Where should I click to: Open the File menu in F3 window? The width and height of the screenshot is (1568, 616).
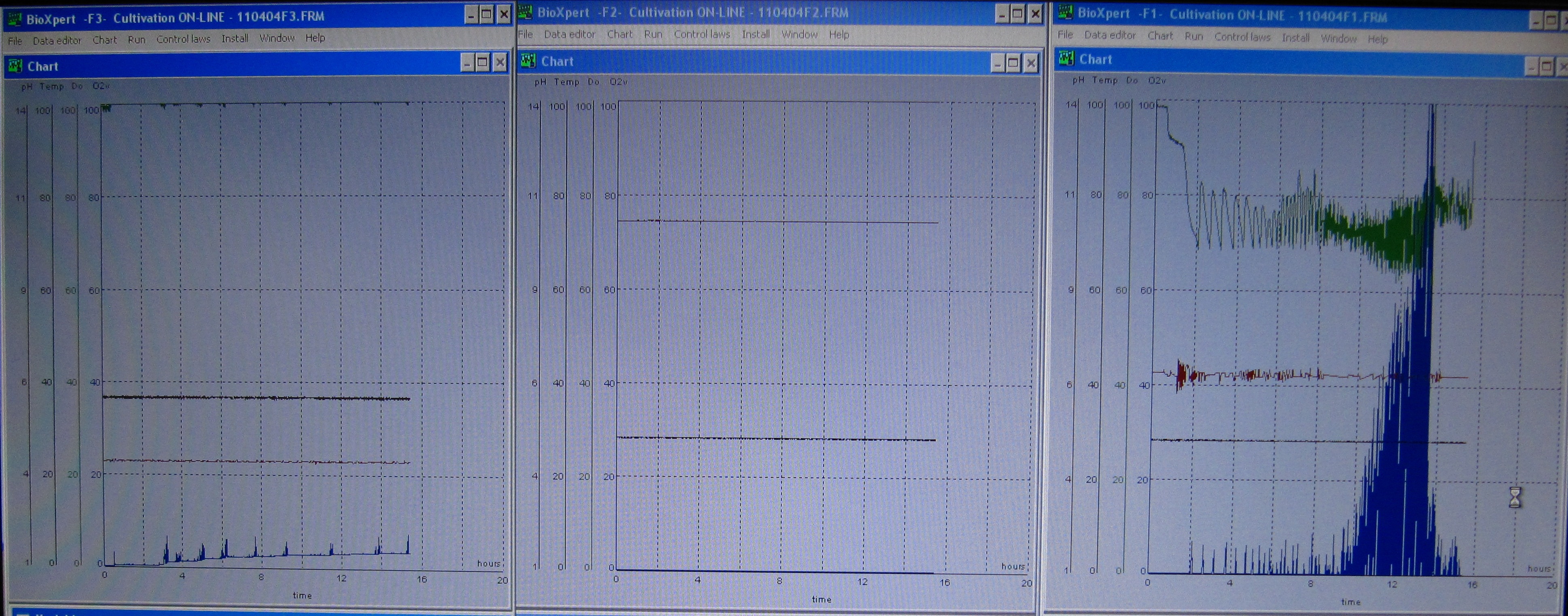[x=15, y=41]
